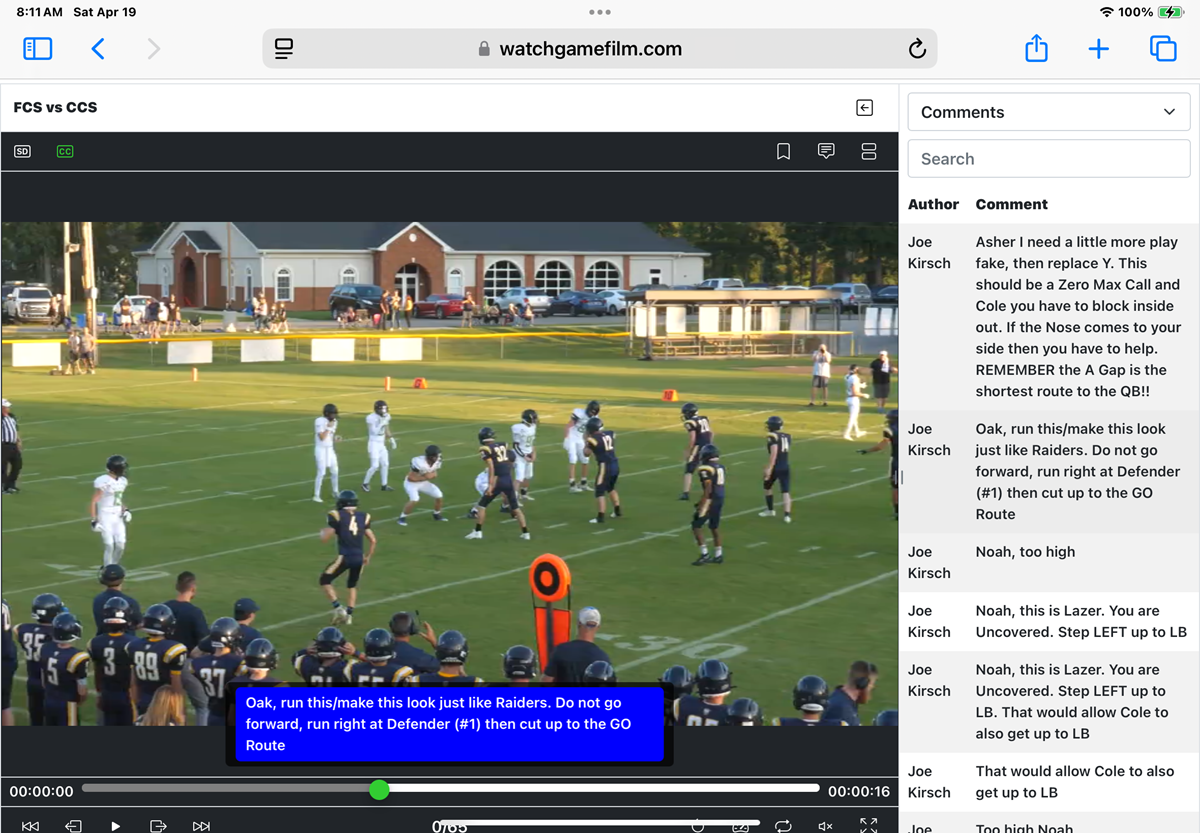Select the "Noah, too high" comment
This screenshot has width=1200, height=833.
click(1025, 552)
